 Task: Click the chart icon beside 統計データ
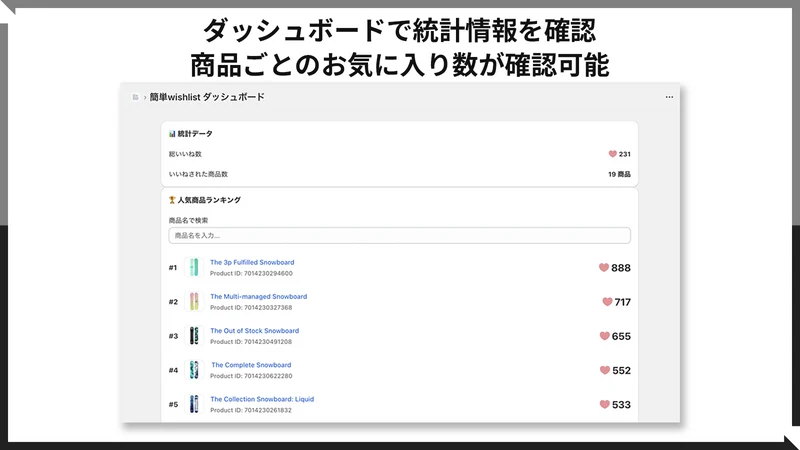click(x=172, y=134)
